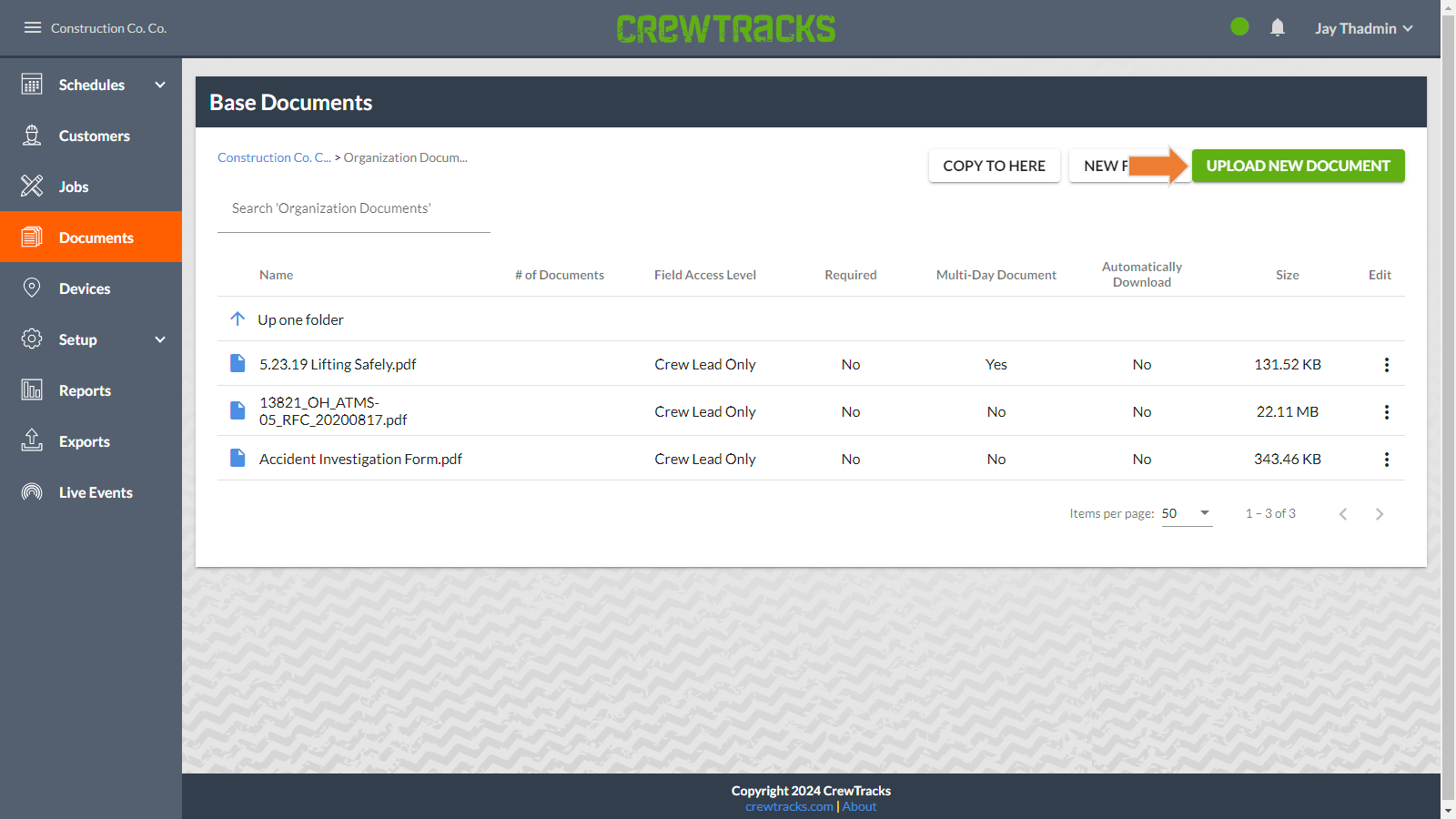Open the Jay Thadmin user dropdown

(1363, 28)
